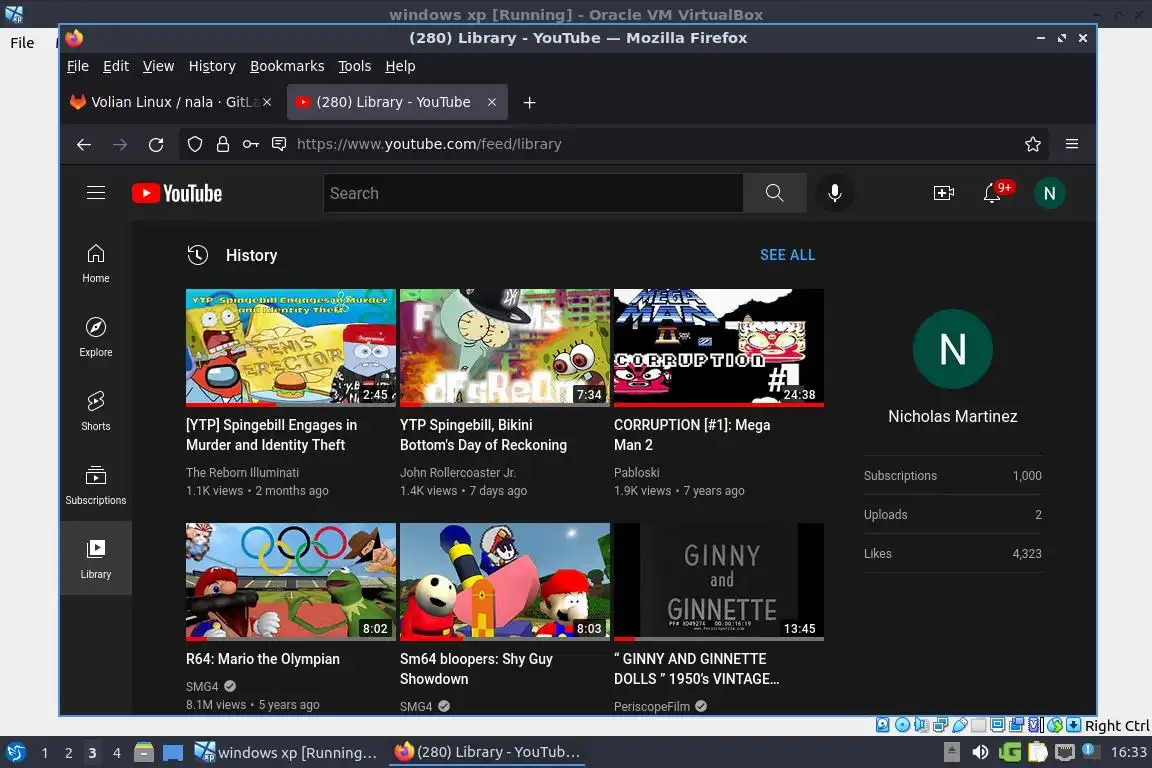Open the account avatar menu in header
The height and width of the screenshot is (768, 1152).
pos(1049,193)
